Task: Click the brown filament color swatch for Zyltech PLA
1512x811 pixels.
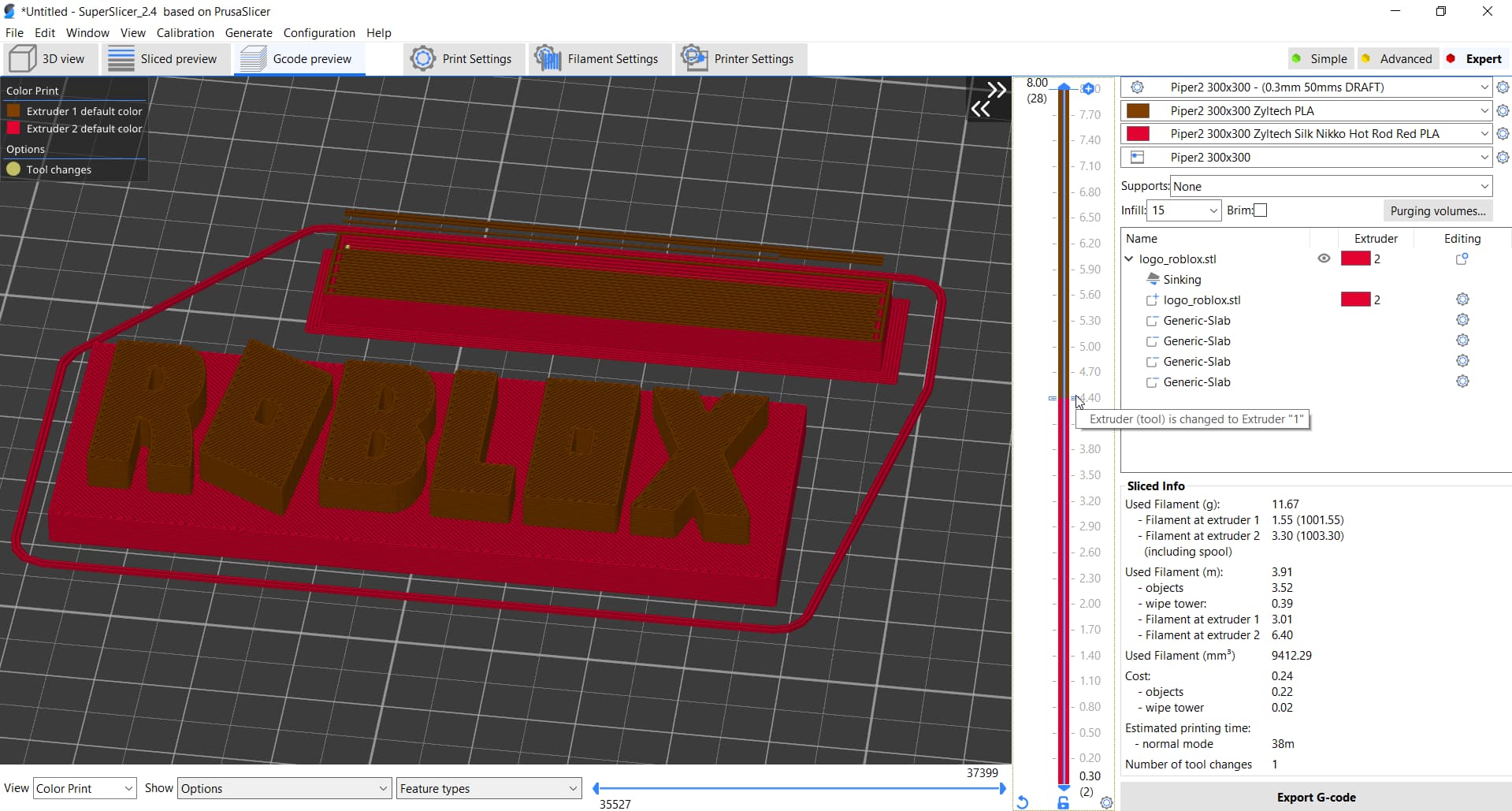Action: 1138,111
